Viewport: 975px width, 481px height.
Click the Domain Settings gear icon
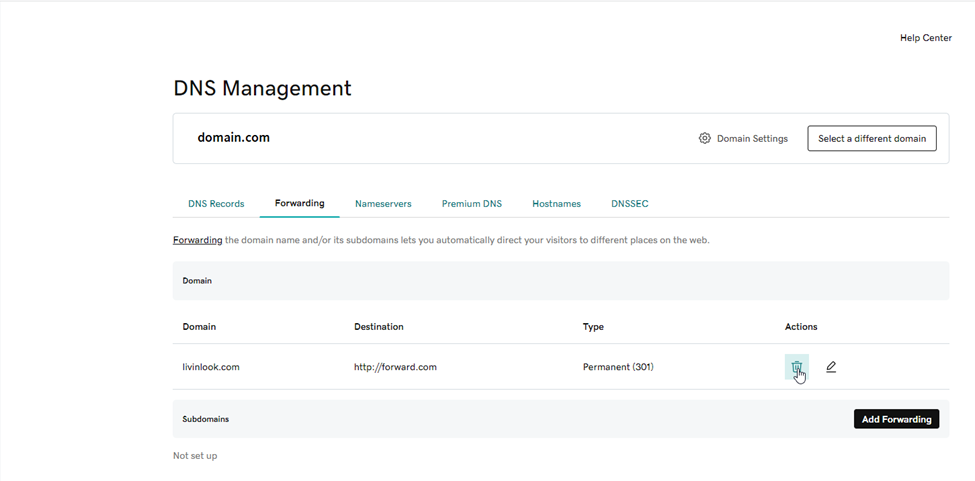pos(705,138)
